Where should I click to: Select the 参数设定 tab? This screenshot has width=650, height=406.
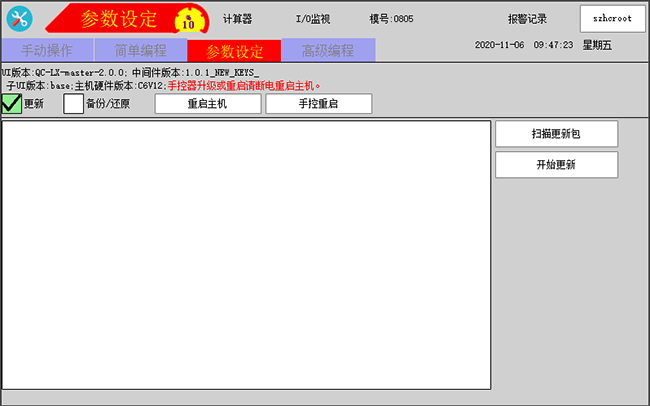coord(234,51)
